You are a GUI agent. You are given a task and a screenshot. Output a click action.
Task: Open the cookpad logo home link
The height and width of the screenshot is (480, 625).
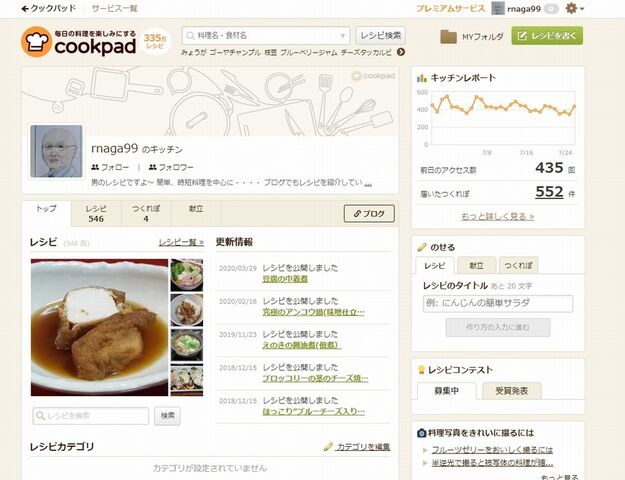pos(79,42)
